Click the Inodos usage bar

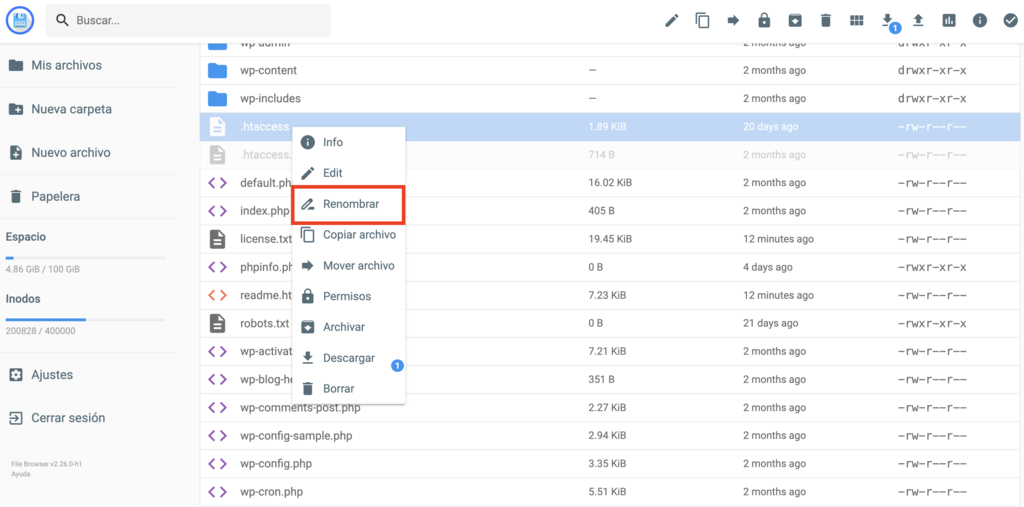pyautogui.click(x=86, y=319)
